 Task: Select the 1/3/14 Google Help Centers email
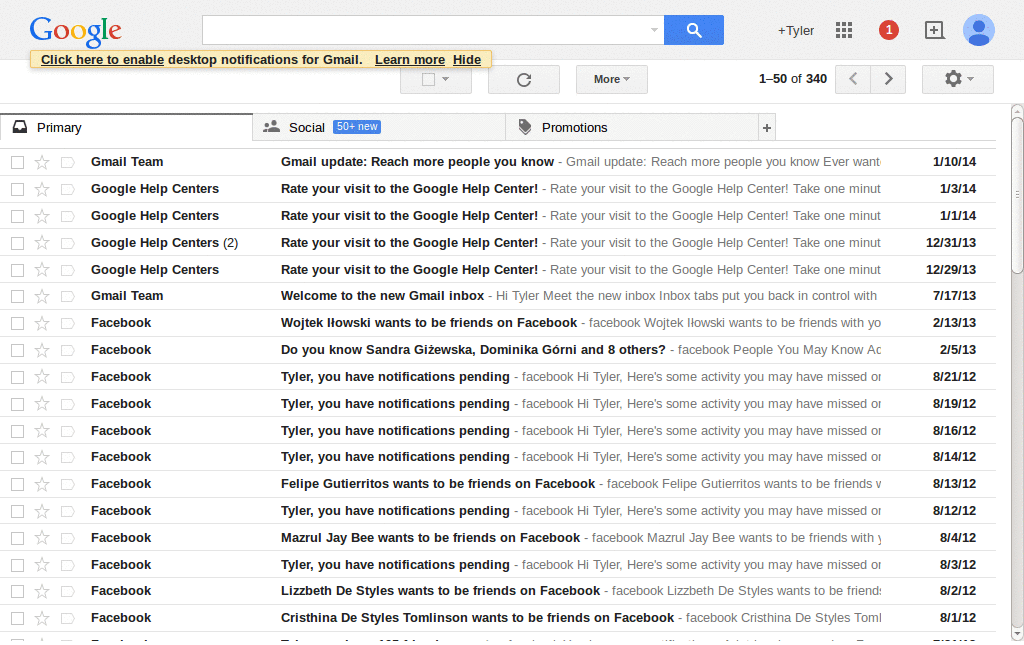(18, 189)
